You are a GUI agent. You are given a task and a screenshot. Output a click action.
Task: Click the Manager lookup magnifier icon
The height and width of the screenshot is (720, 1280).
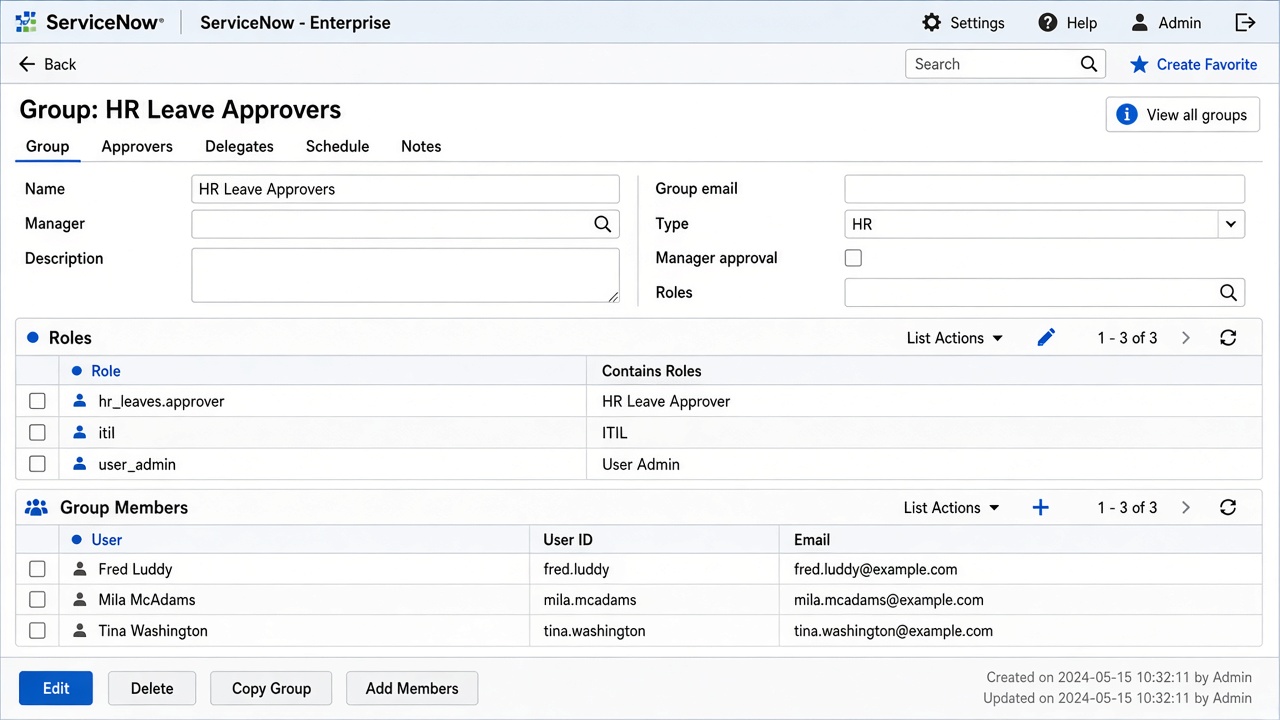point(602,224)
